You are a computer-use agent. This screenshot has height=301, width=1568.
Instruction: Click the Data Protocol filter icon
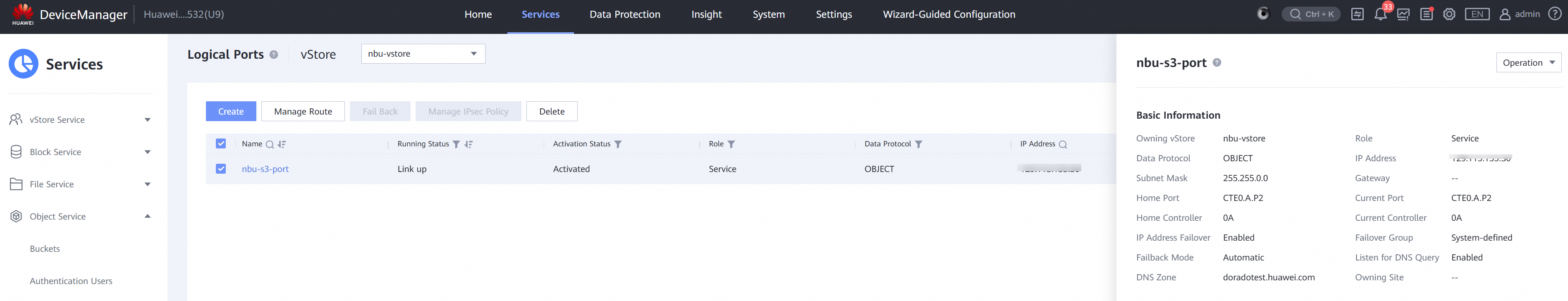[x=918, y=144]
